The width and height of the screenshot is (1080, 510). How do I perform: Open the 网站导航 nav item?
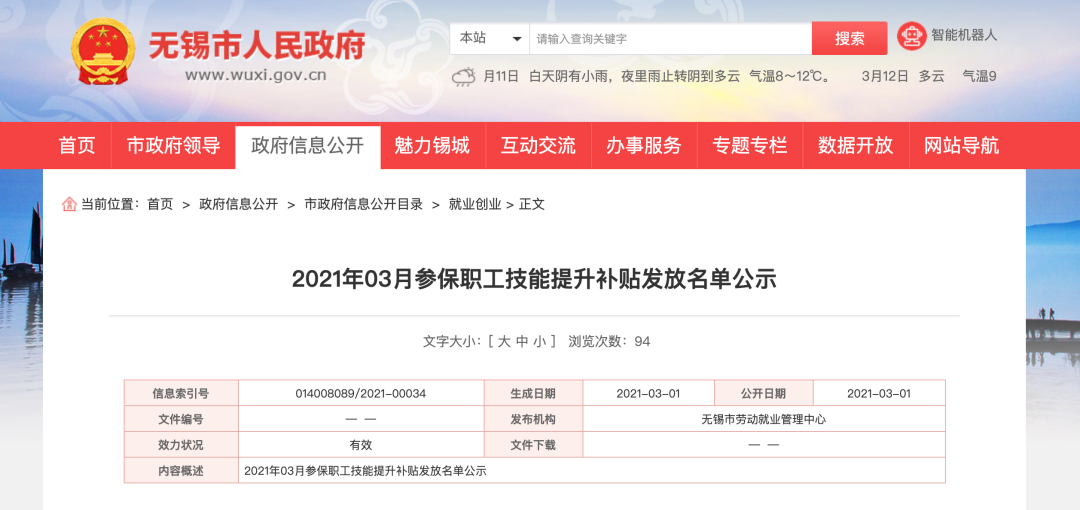(x=961, y=145)
